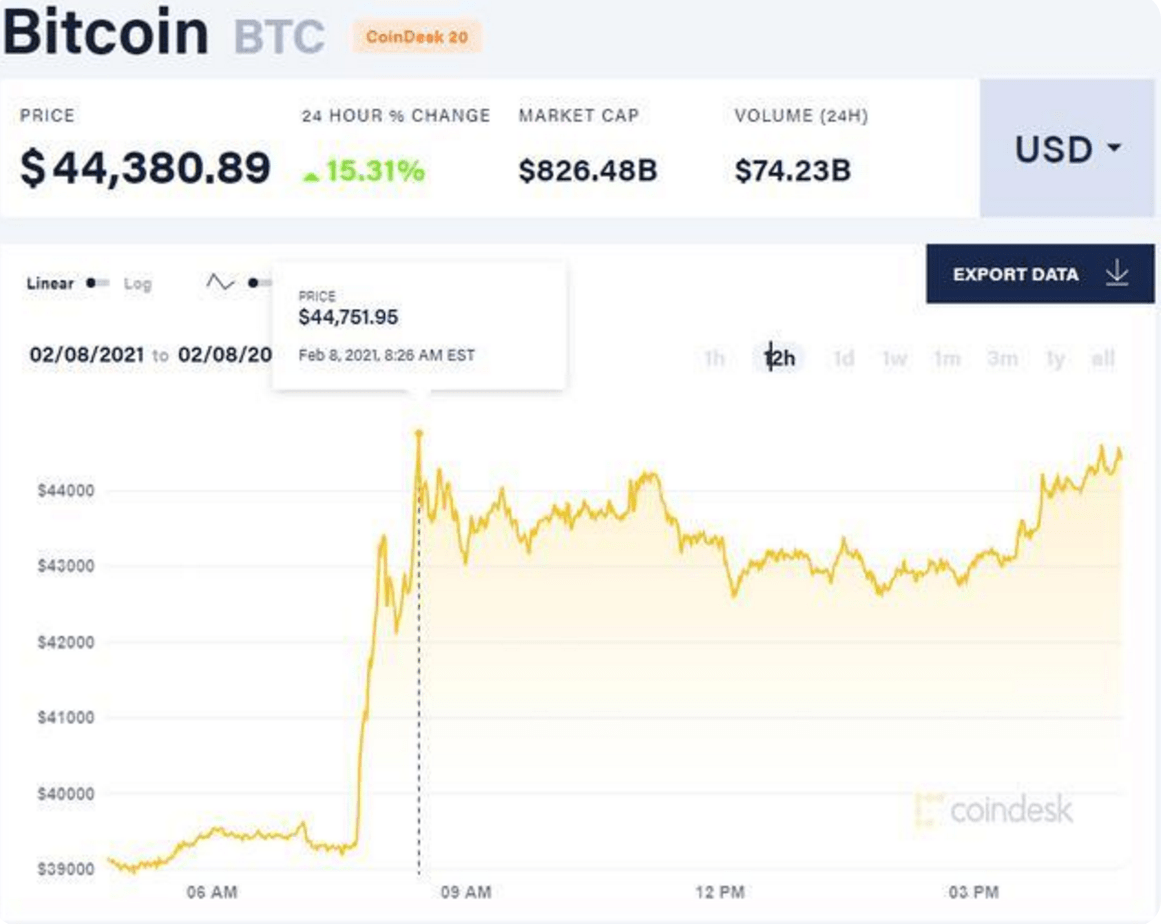This screenshot has width=1163, height=924.
Task: Expand currency list via USD caret arrow
Action: point(1114,148)
